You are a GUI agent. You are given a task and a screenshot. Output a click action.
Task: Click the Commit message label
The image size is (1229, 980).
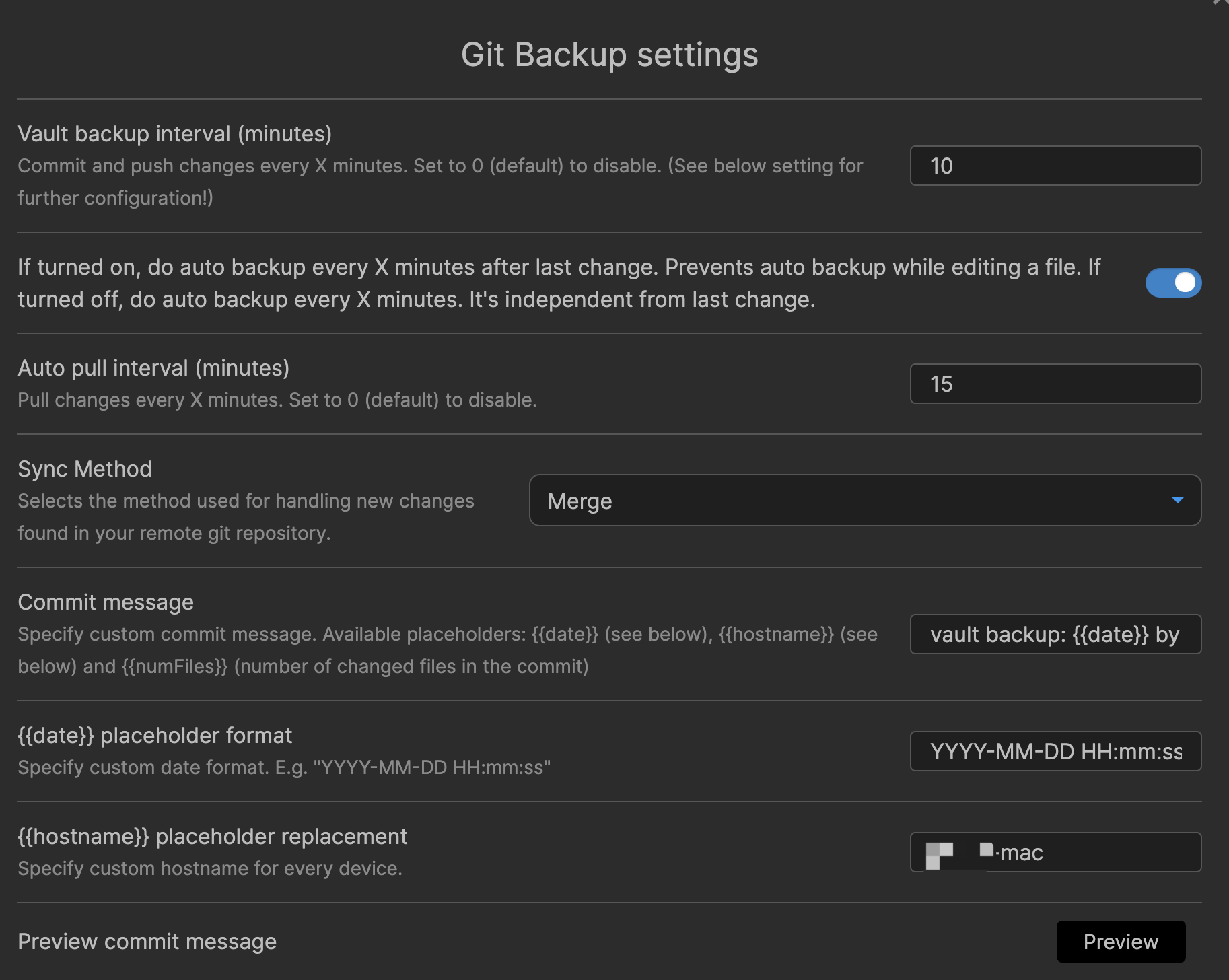[x=106, y=602]
